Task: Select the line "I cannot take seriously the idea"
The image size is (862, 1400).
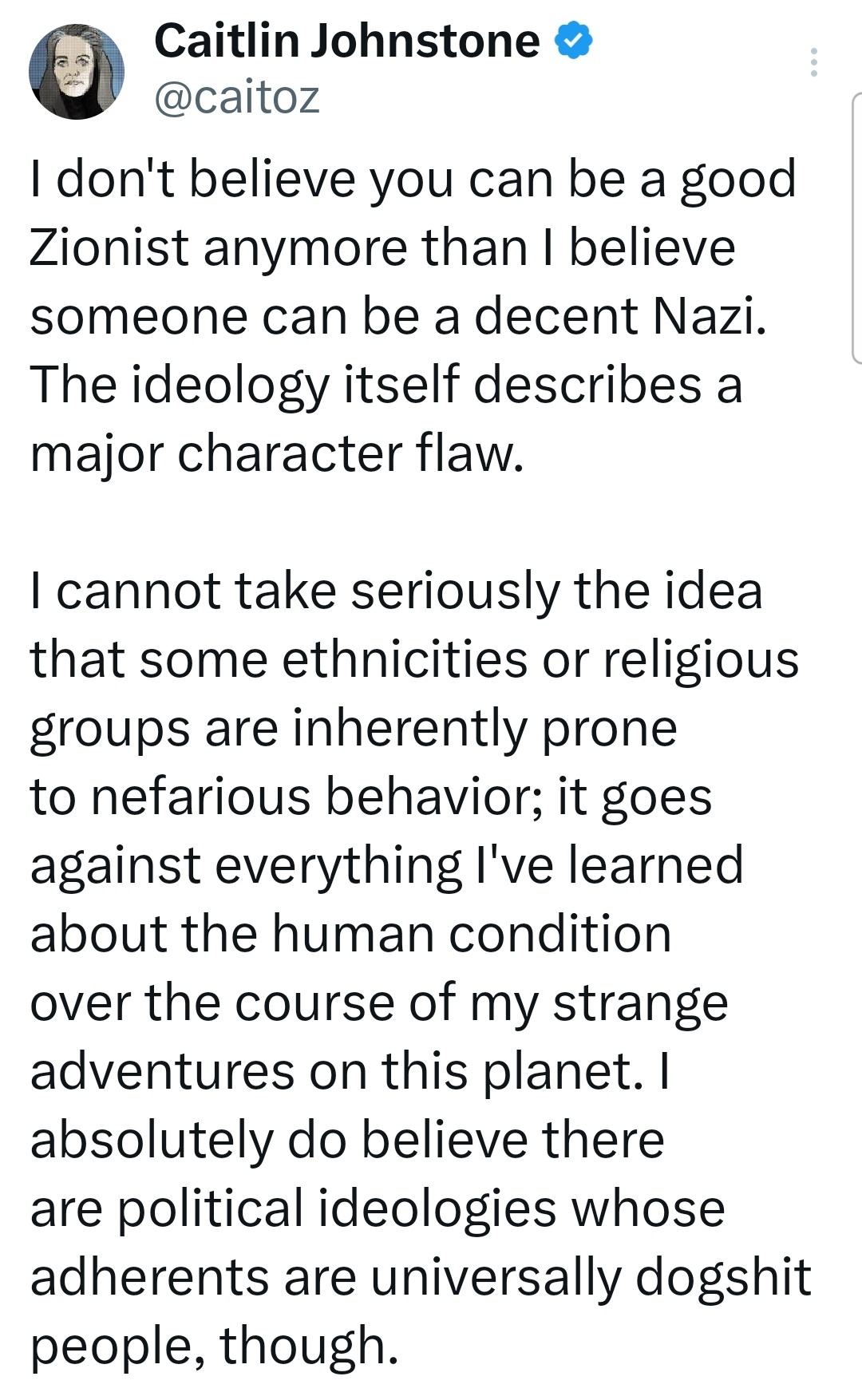Action: click(396, 591)
